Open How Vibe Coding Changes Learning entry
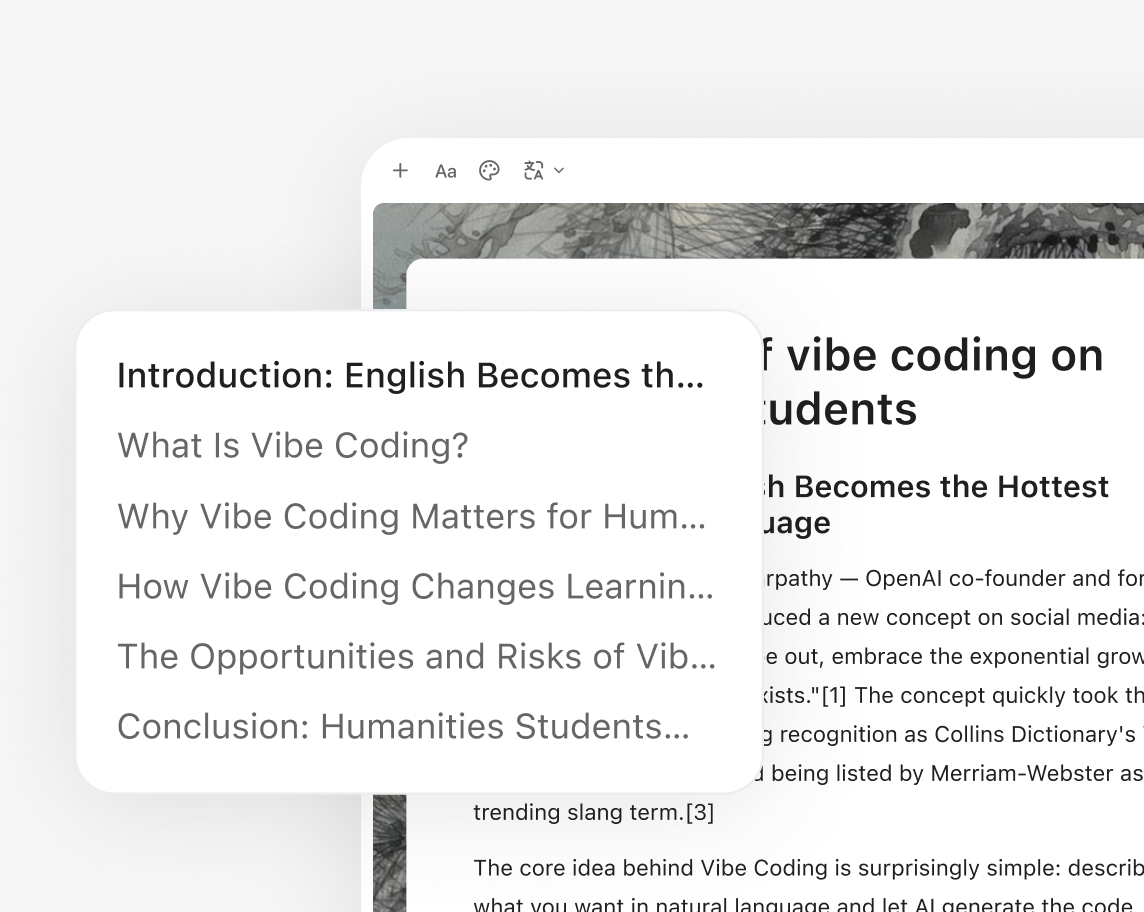 [x=415, y=587]
